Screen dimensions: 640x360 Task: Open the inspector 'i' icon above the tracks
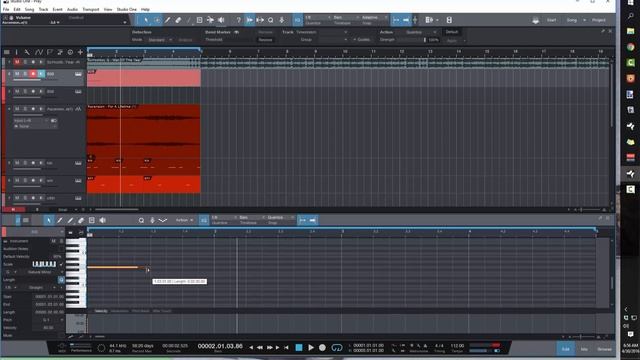pos(16,52)
